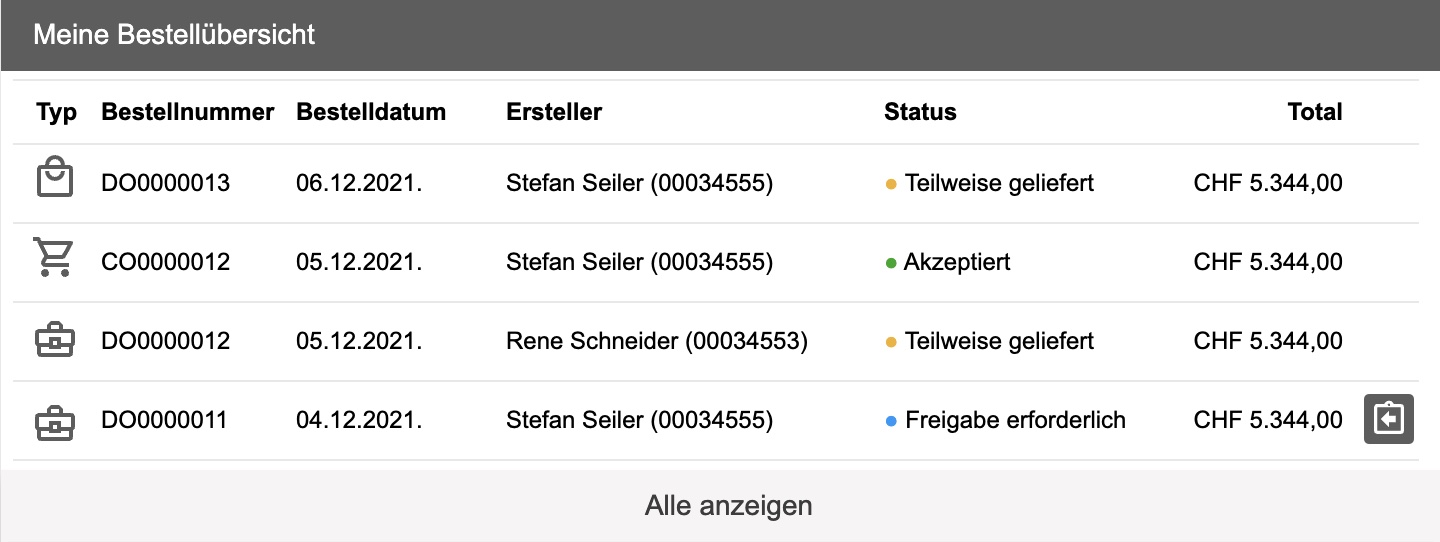Click the briefcase icon for DO0000012
Screen dimensions: 1440x542
tap(55, 341)
